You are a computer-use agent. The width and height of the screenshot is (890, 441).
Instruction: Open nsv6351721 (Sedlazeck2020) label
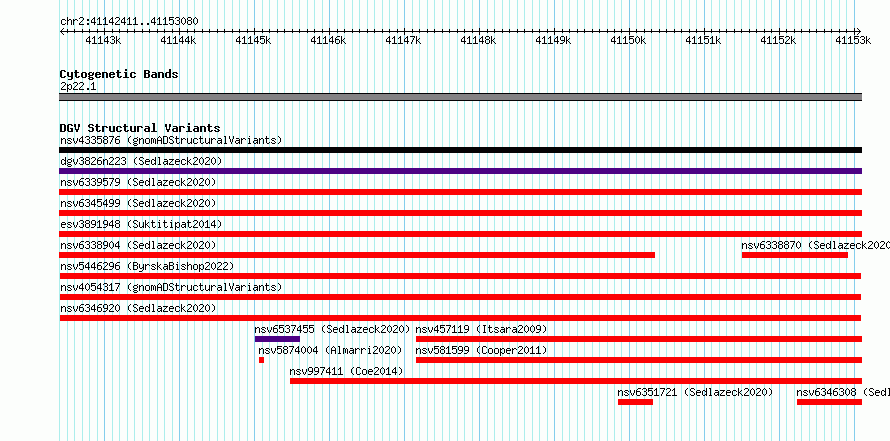695,392
